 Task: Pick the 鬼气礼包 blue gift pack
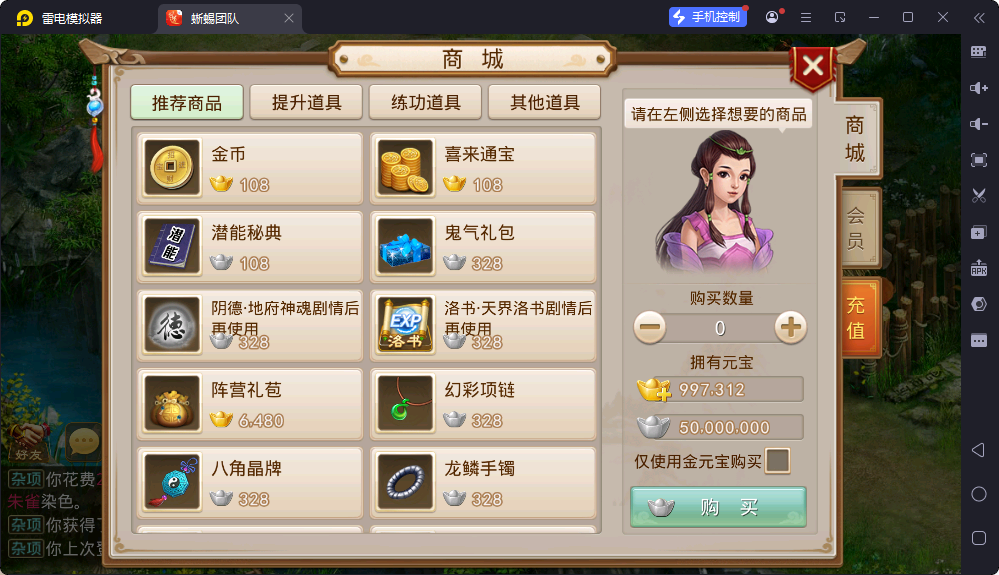(483, 247)
